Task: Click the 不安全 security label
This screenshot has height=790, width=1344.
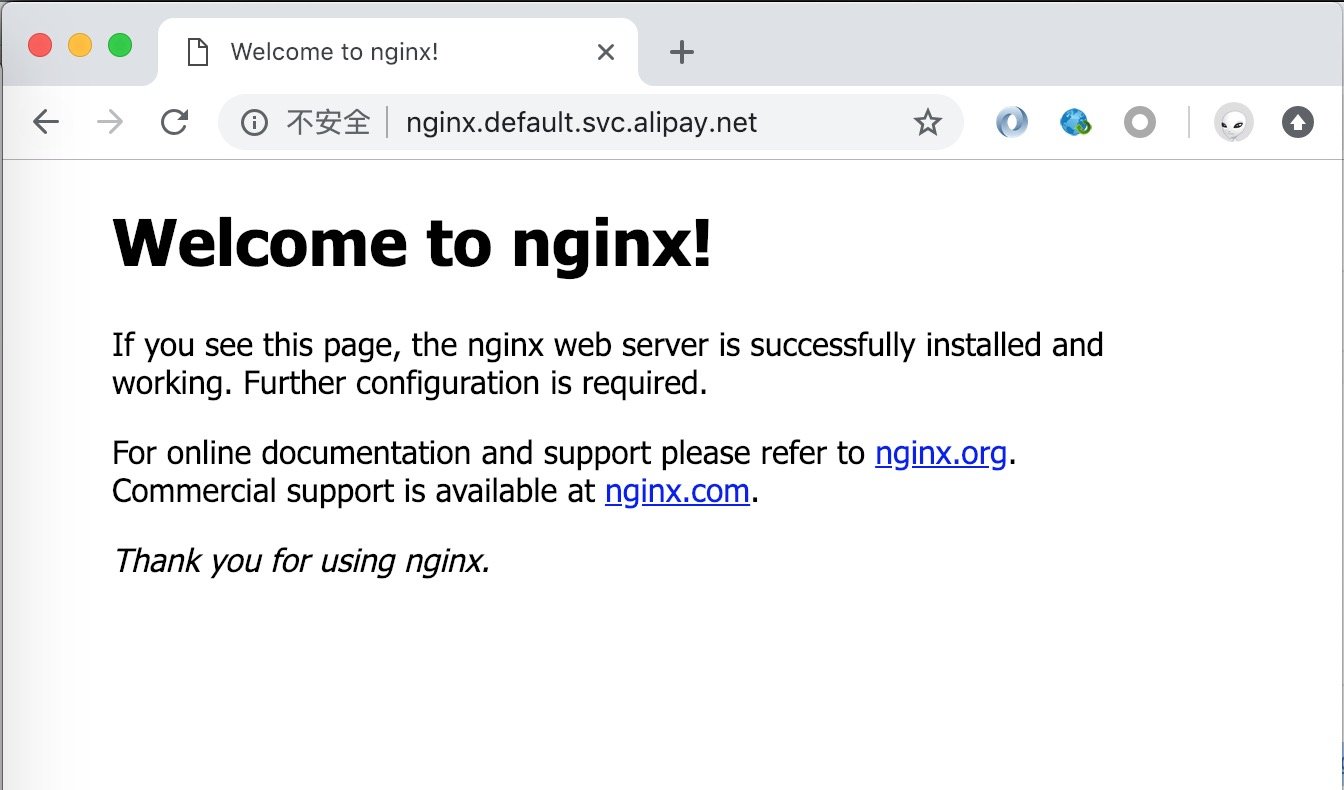Action: 328,122
